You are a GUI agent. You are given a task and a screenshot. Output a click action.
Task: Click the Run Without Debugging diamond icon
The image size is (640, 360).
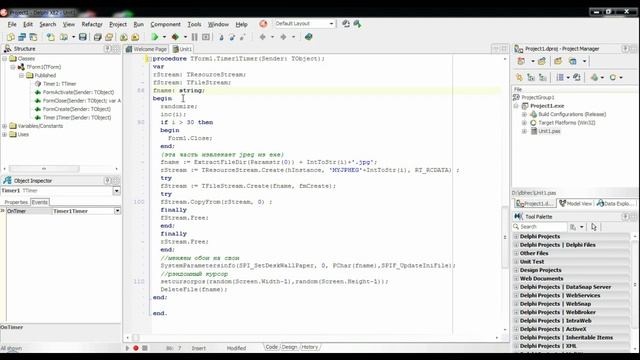pyautogui.click(x=175, y=37)
